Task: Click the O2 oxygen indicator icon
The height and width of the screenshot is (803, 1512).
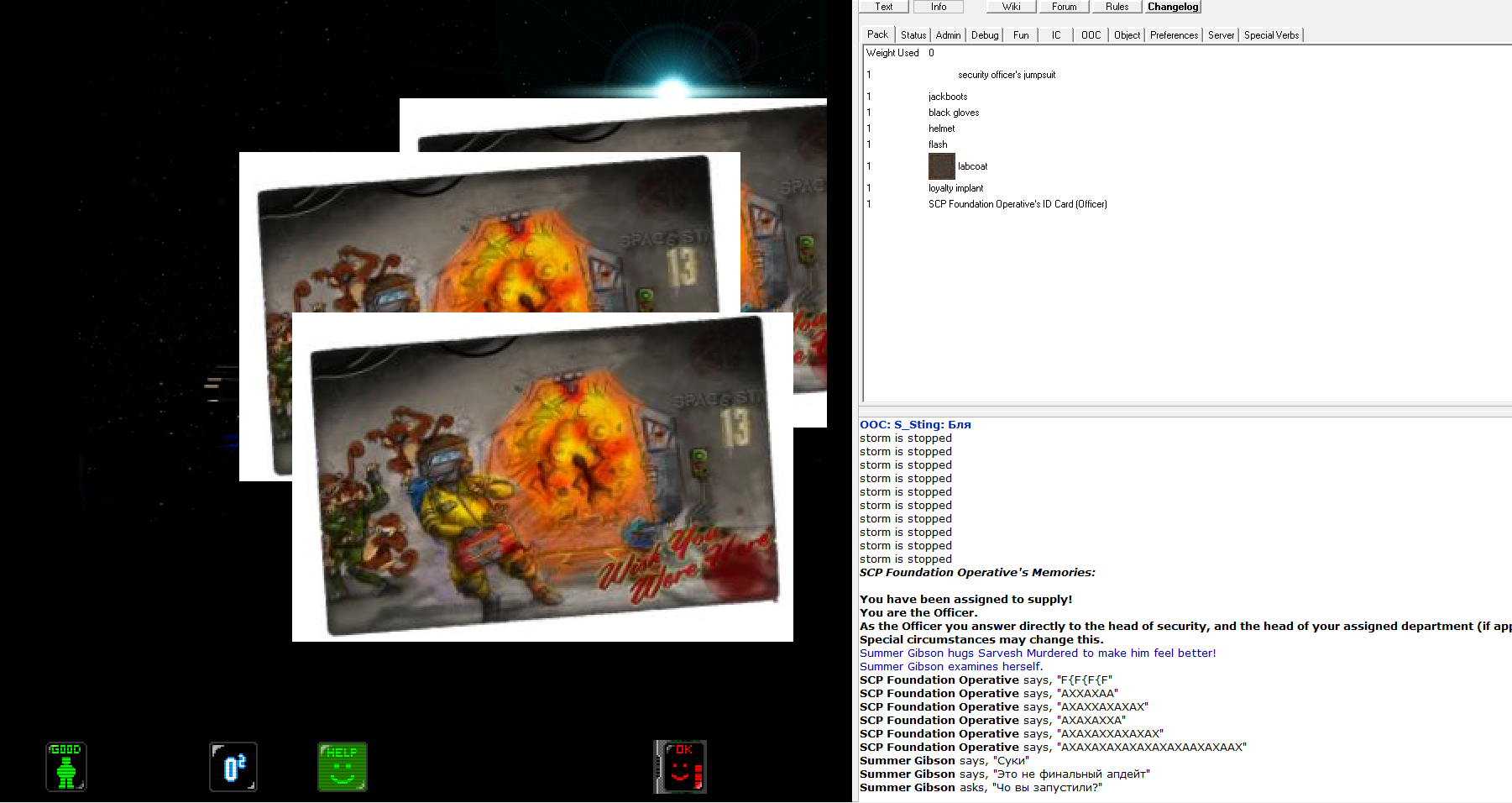Action: 233,766
